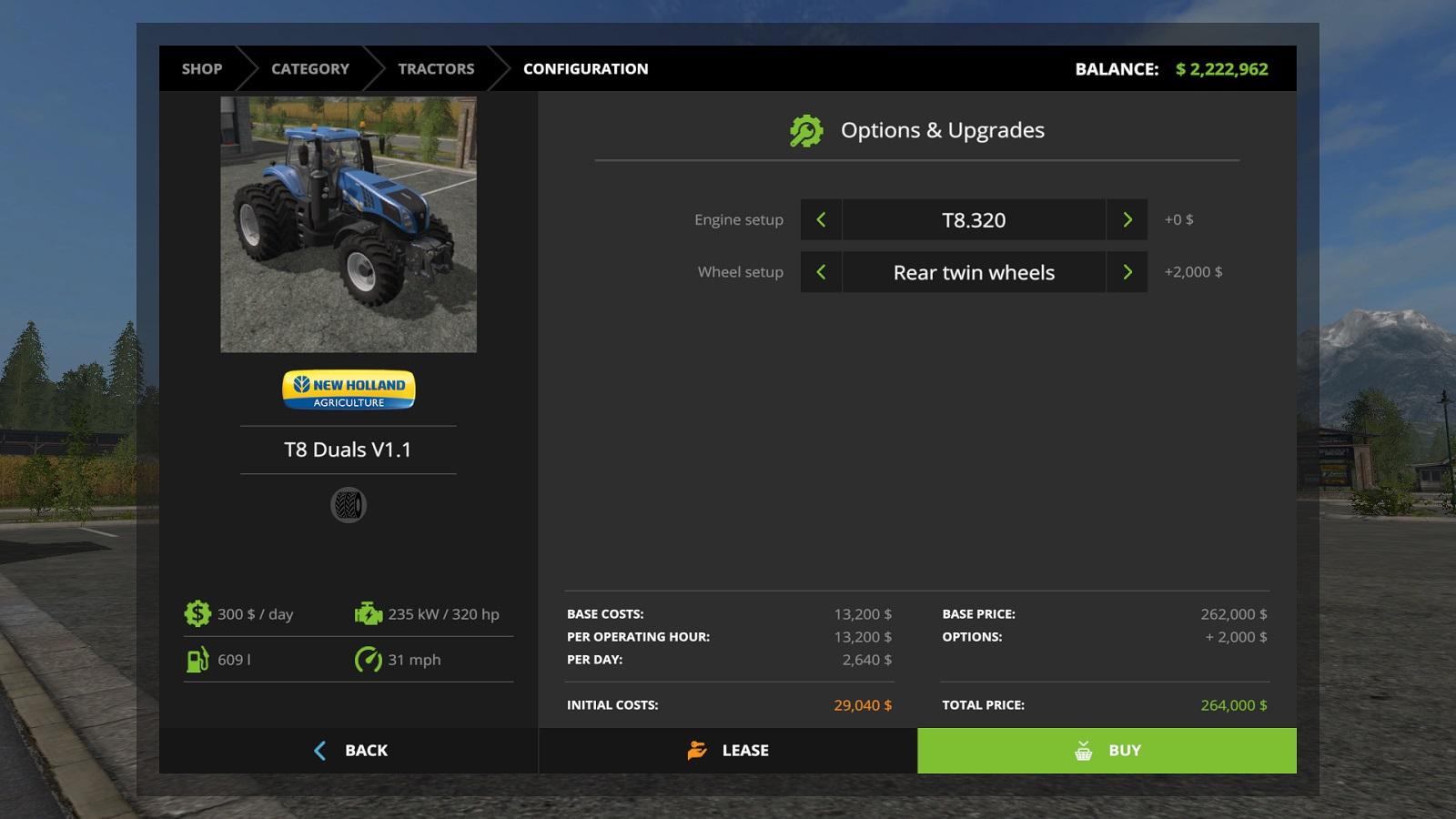Click the New Holland Agriculture brand logo

(x=349, y=389)
